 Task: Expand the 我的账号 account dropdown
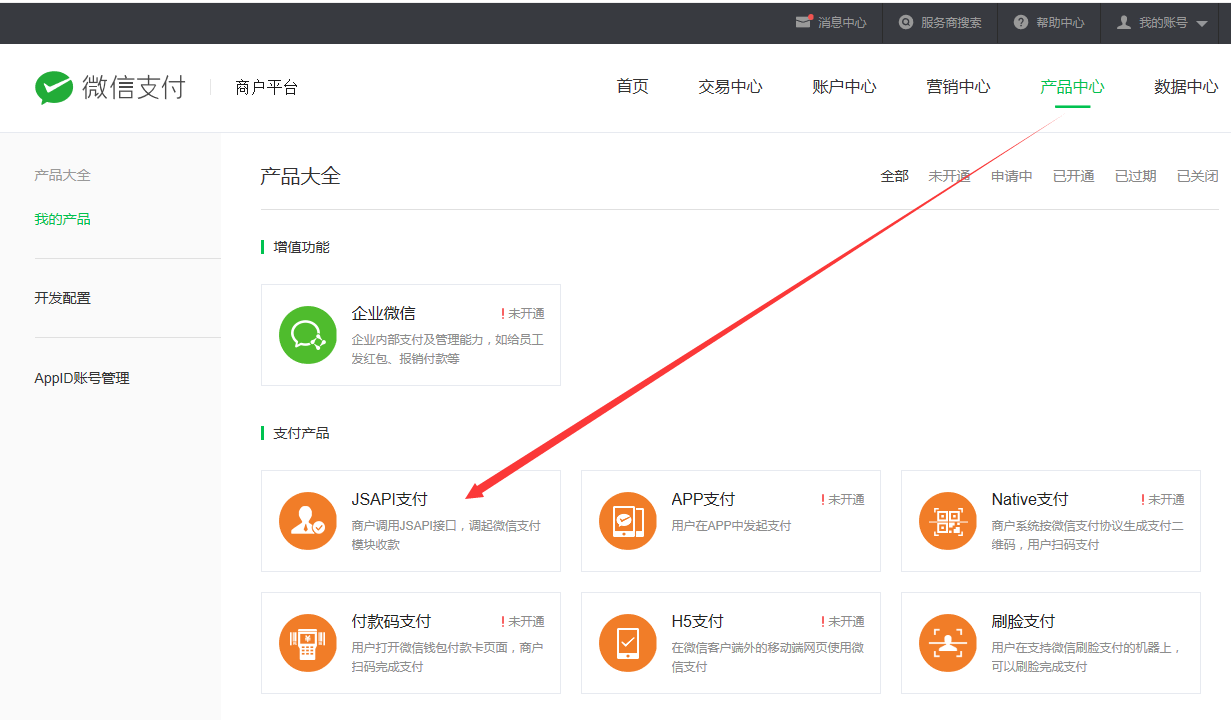pyautogui.click(x=1162, y=22)
